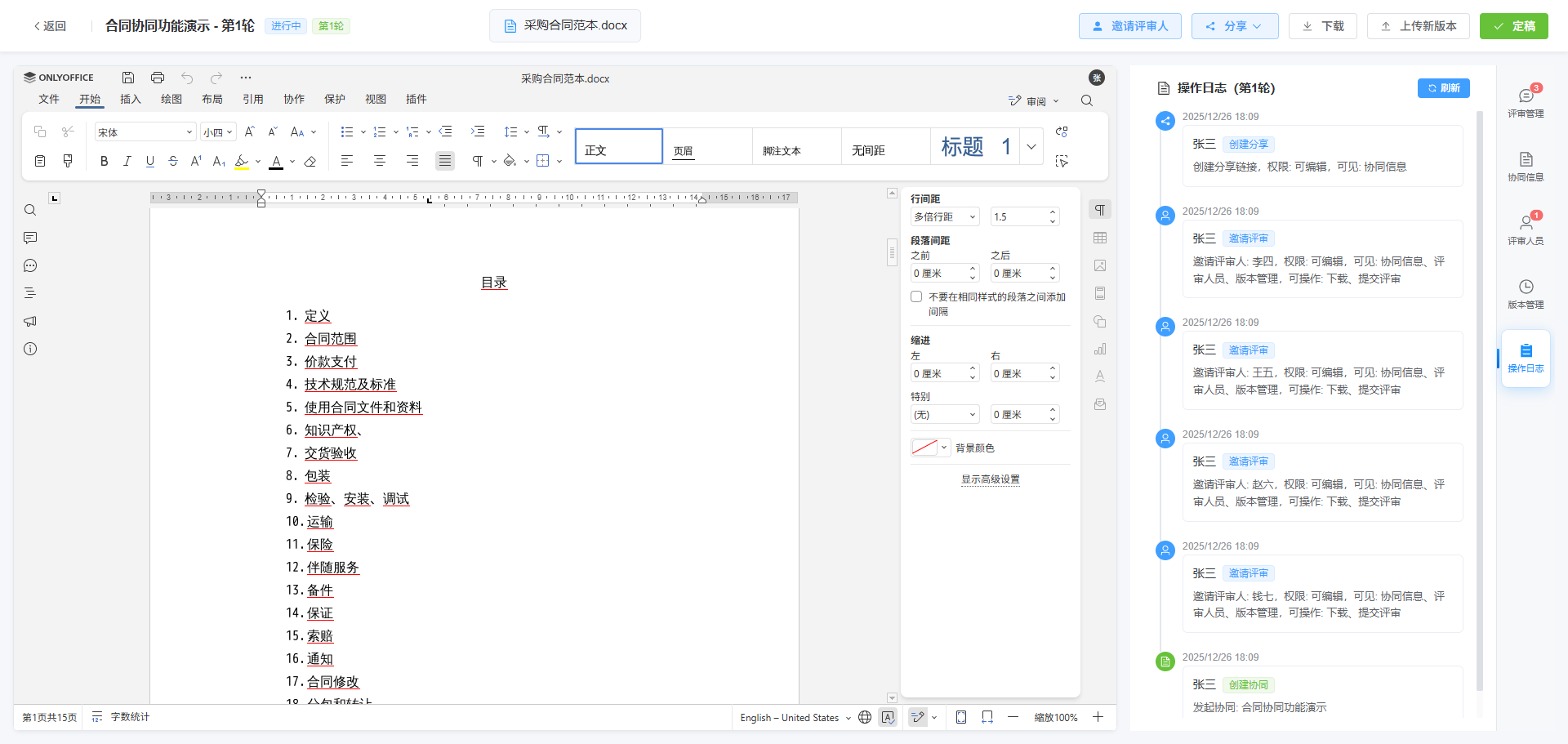Viewport: 1568px width, 744px height.
Task: Click the redo arrow icon
Action: tap(216, 78)
